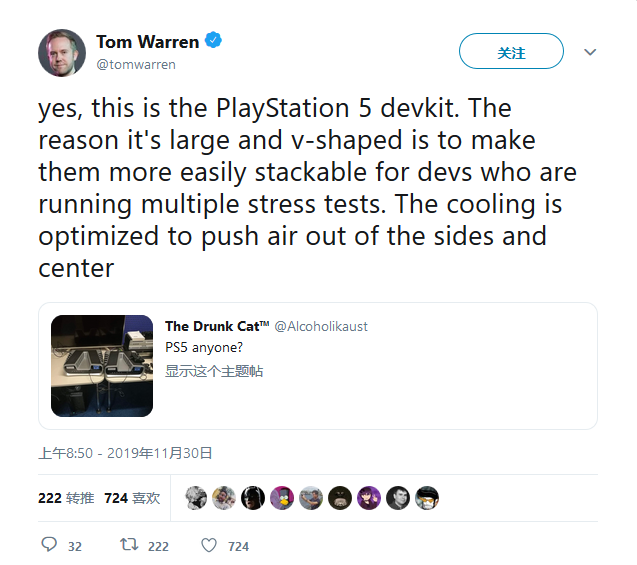637x565 pixels.
Task: Open the @tomwarren handle link
Action: [x=136, y=65]
